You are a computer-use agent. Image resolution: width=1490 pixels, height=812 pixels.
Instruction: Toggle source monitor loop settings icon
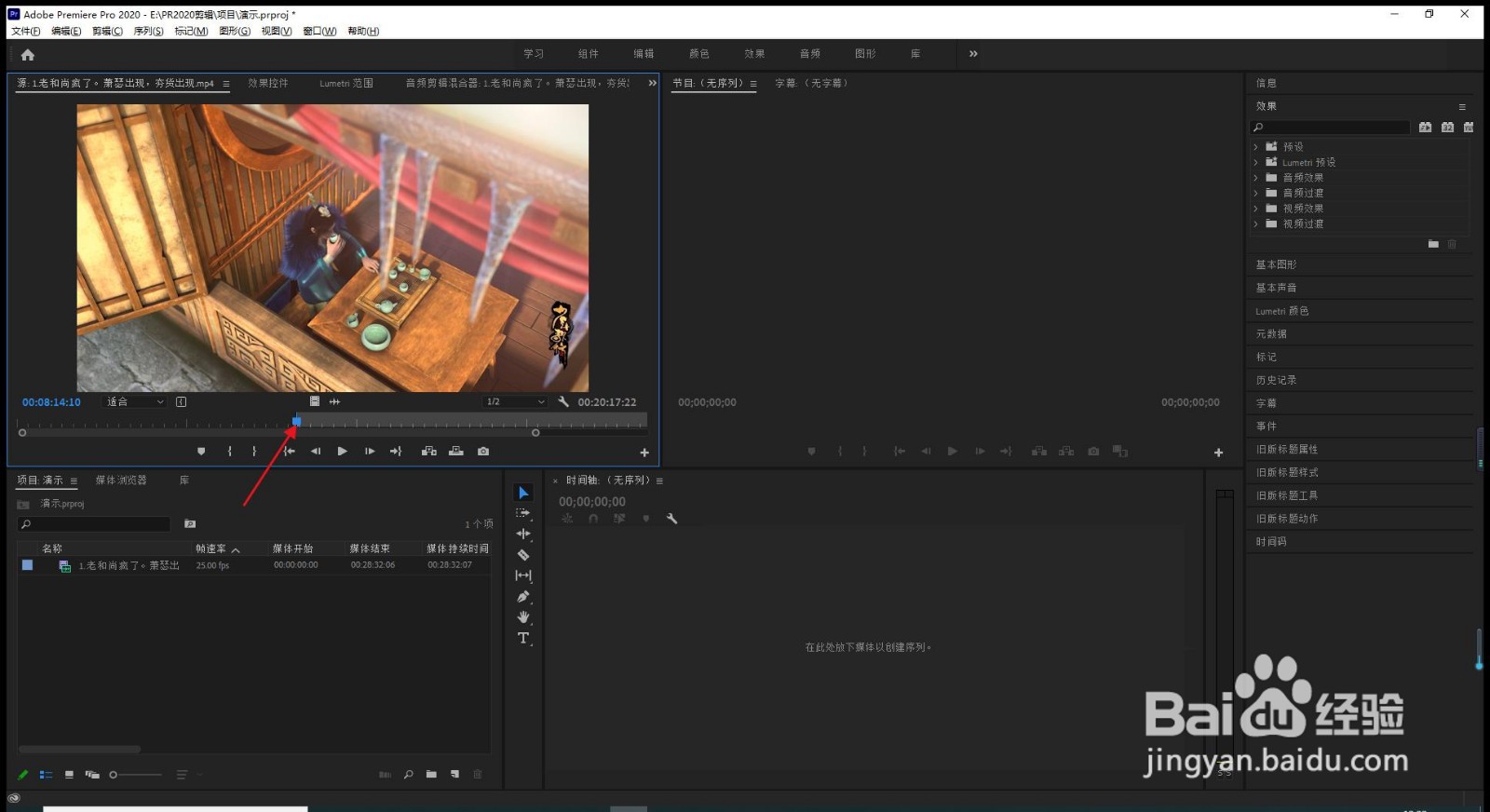pyautogui.click(x=182, y=402)
